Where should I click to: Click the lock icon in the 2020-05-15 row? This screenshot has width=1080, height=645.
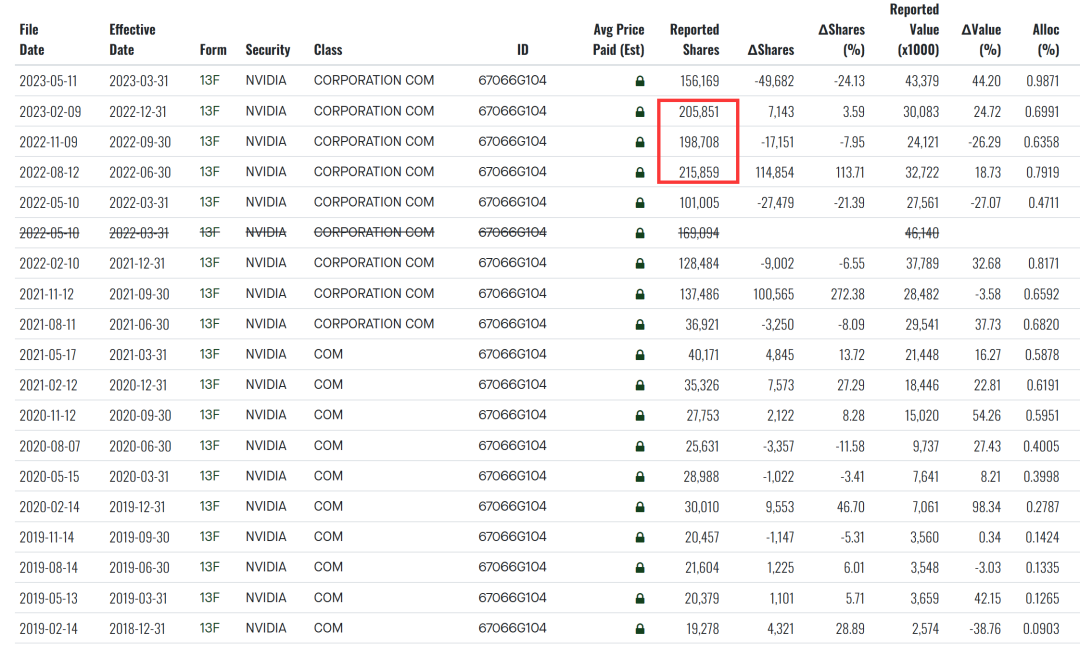pos(640,477)
